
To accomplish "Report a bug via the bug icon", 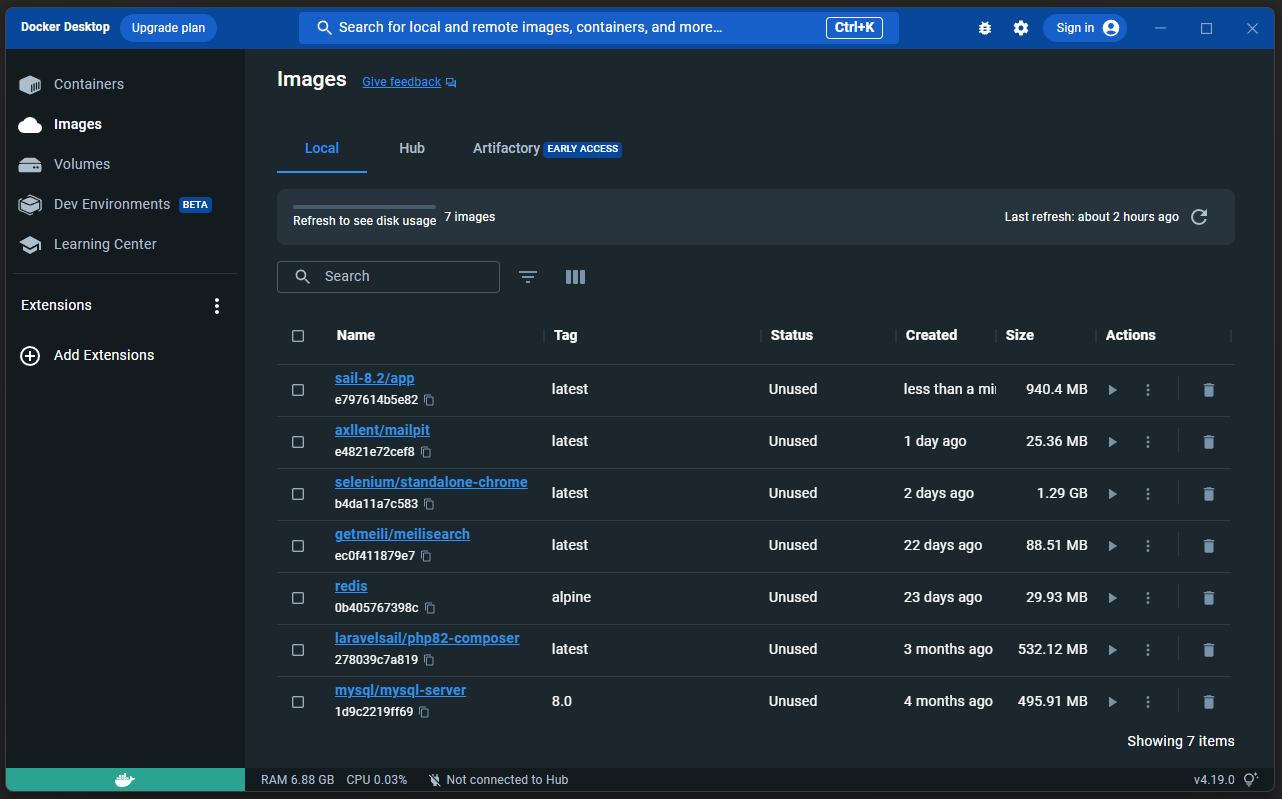I will (x=985, y=28).
